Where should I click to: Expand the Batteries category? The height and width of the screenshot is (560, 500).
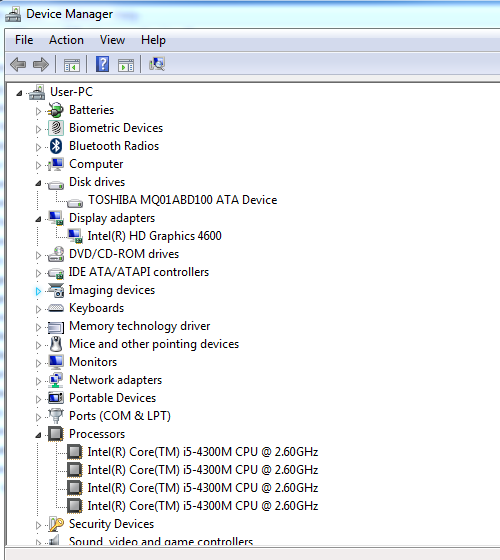pos(38,111)
